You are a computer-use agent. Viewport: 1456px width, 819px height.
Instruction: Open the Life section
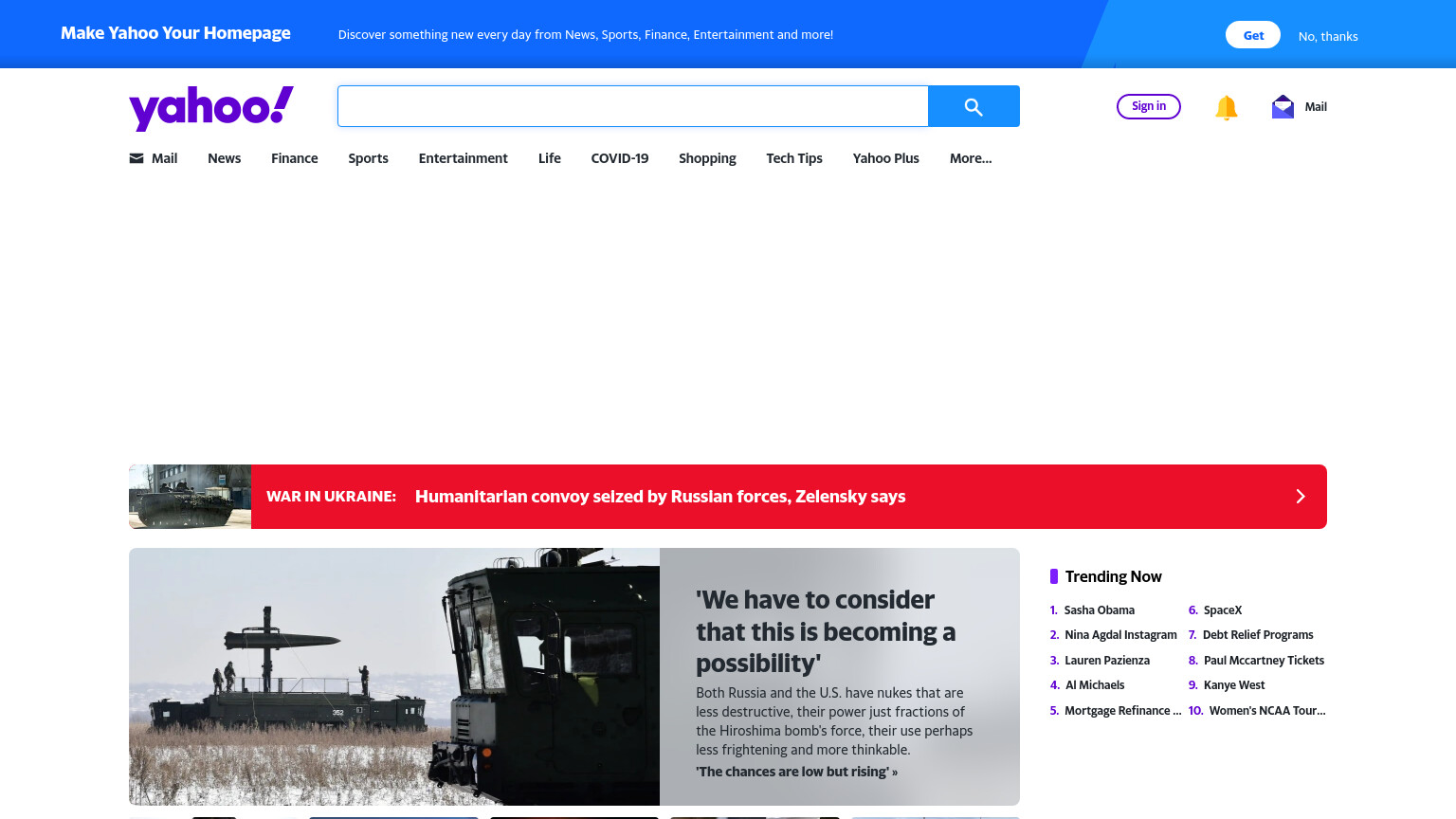coord(550,158)
